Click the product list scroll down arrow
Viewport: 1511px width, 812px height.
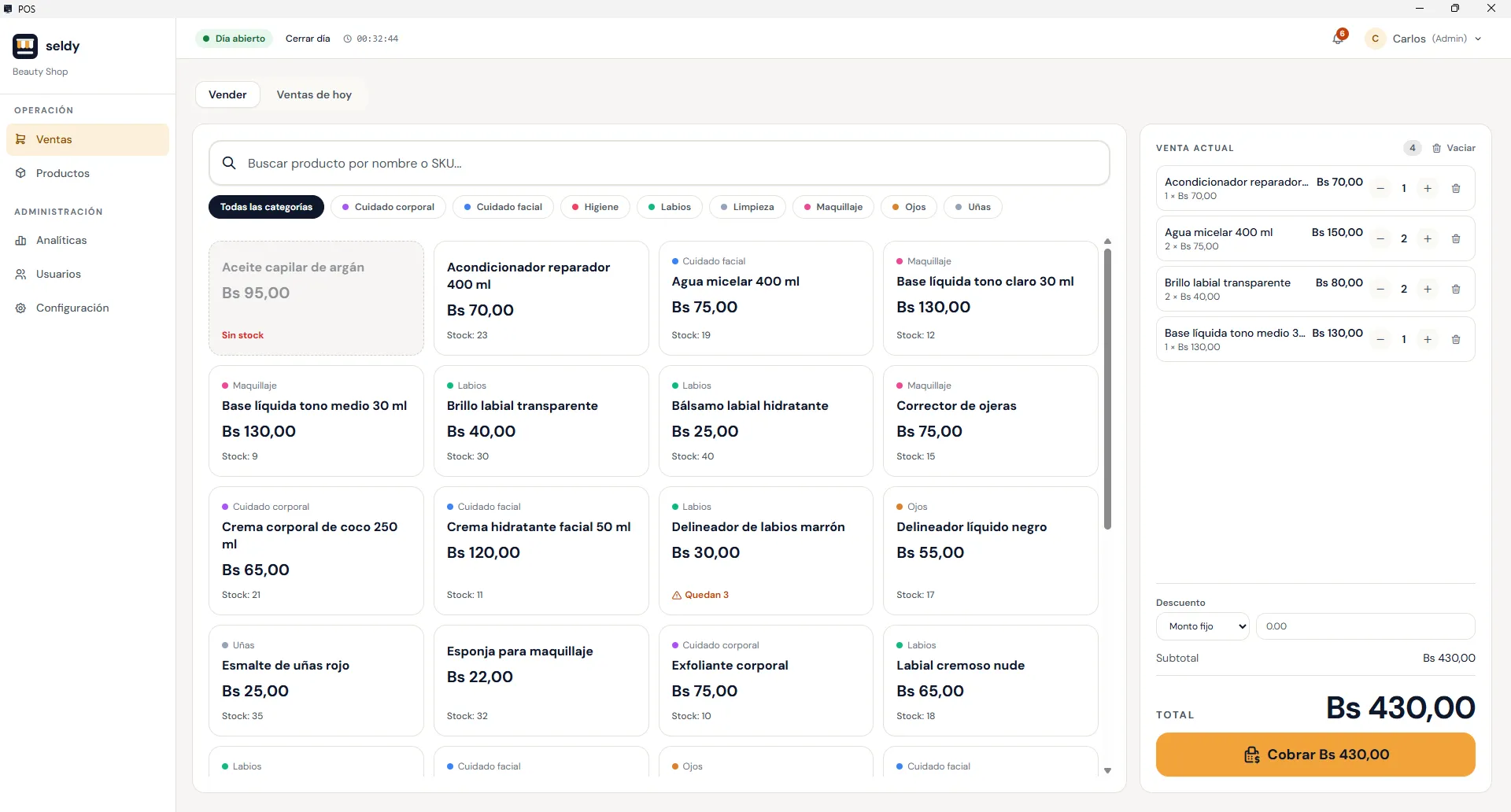1107,771
